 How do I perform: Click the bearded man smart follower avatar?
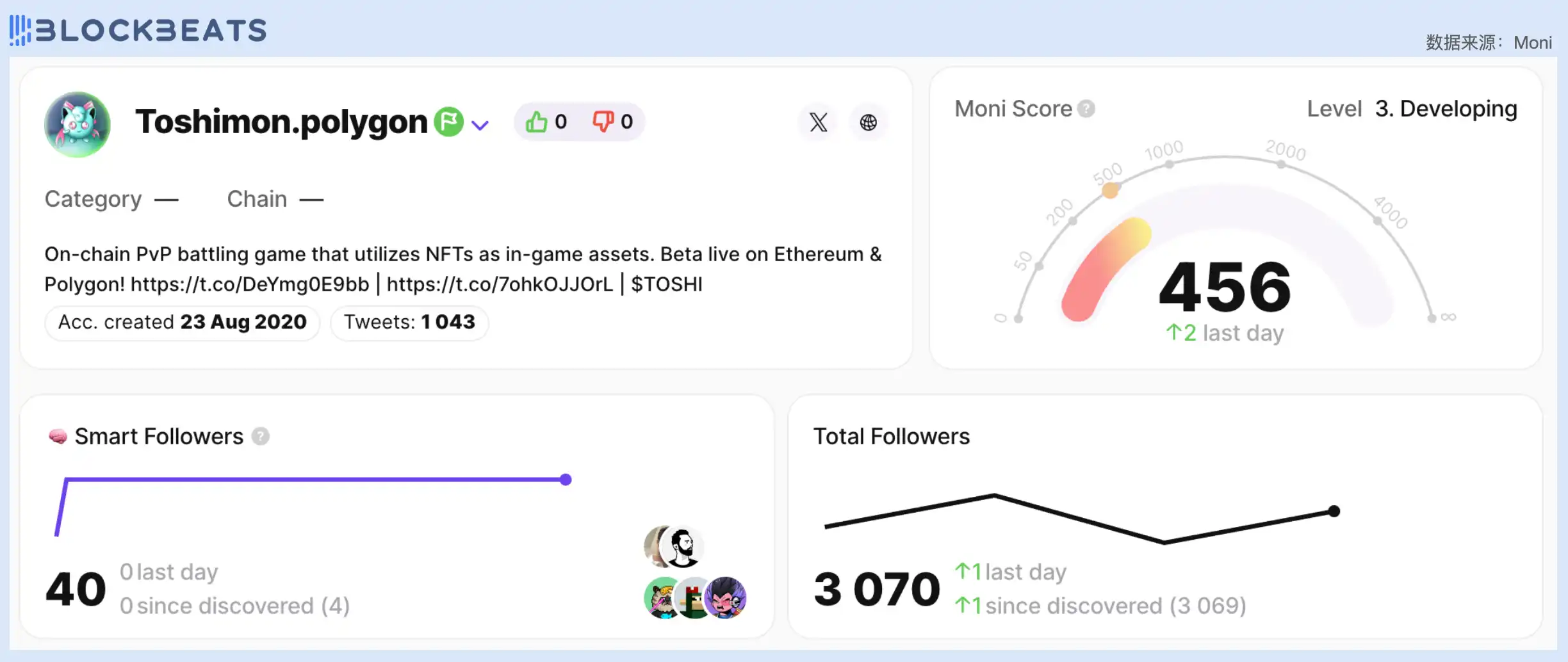(683, 547)
